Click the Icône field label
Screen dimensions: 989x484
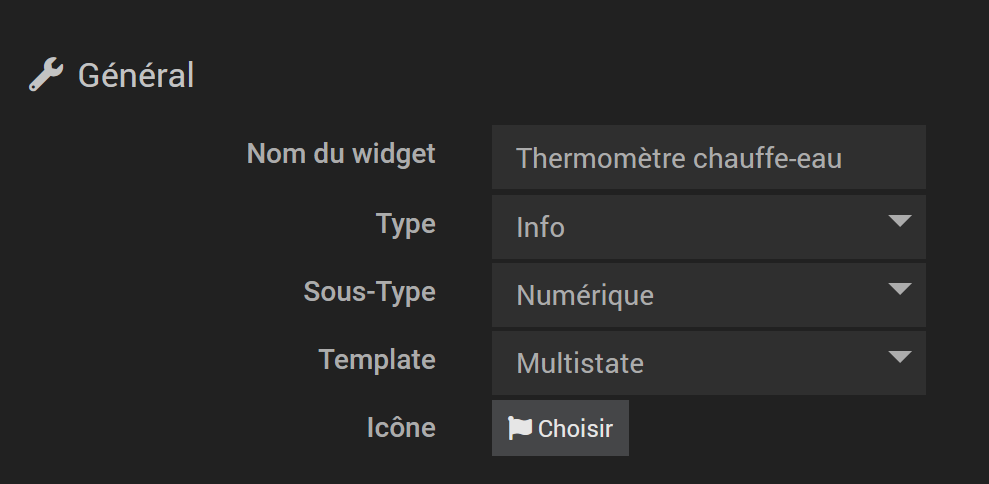(401, 427)
